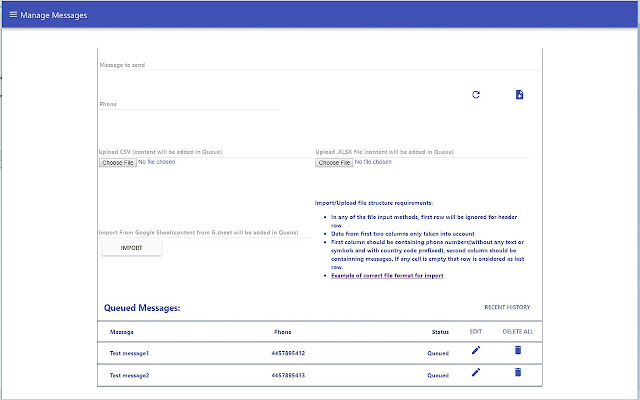The image size is (640, 400).
Task: Edit the Test message1 entry
Action: click(476, 350)
